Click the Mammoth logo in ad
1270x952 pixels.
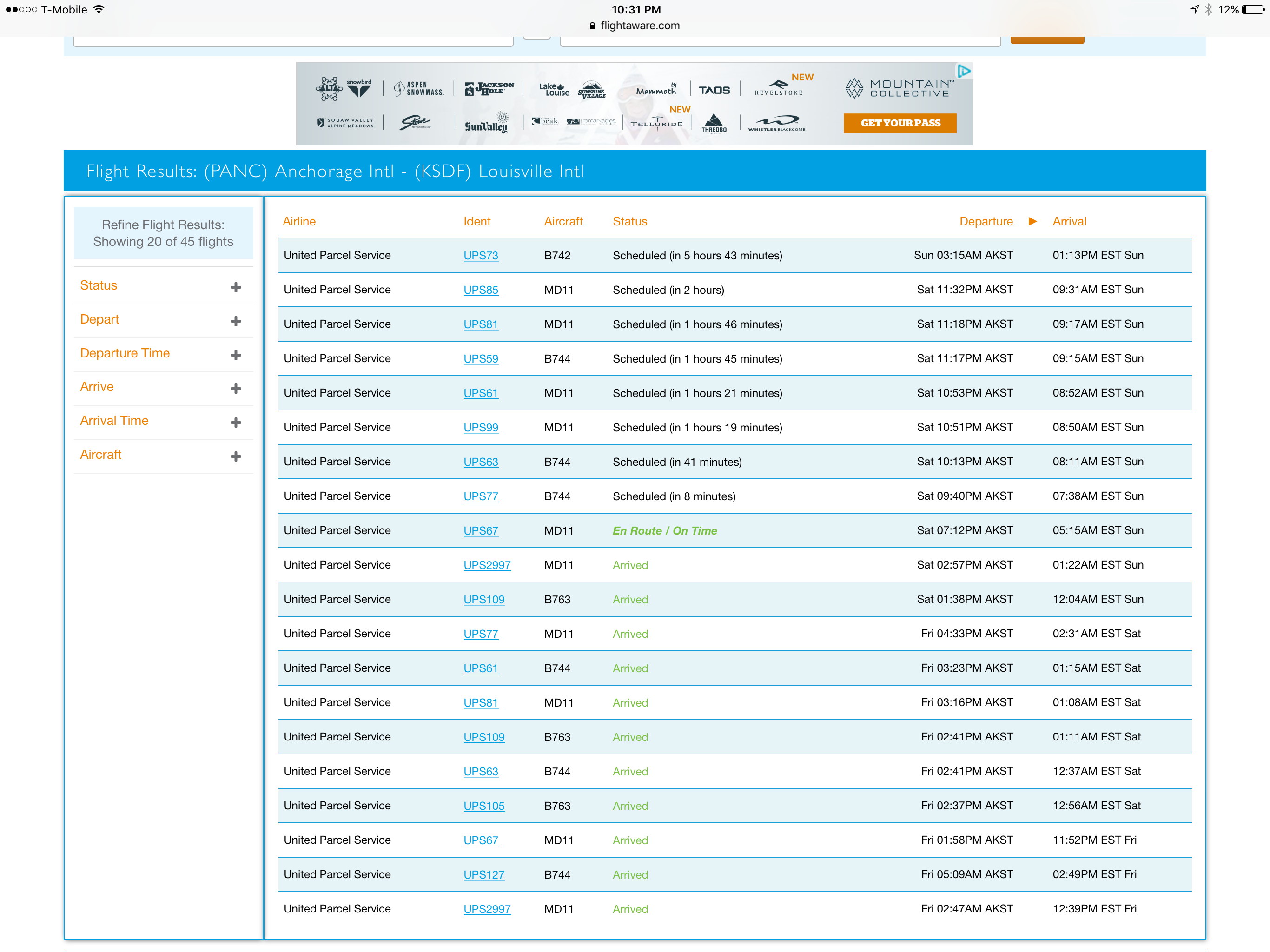[656, 90]
